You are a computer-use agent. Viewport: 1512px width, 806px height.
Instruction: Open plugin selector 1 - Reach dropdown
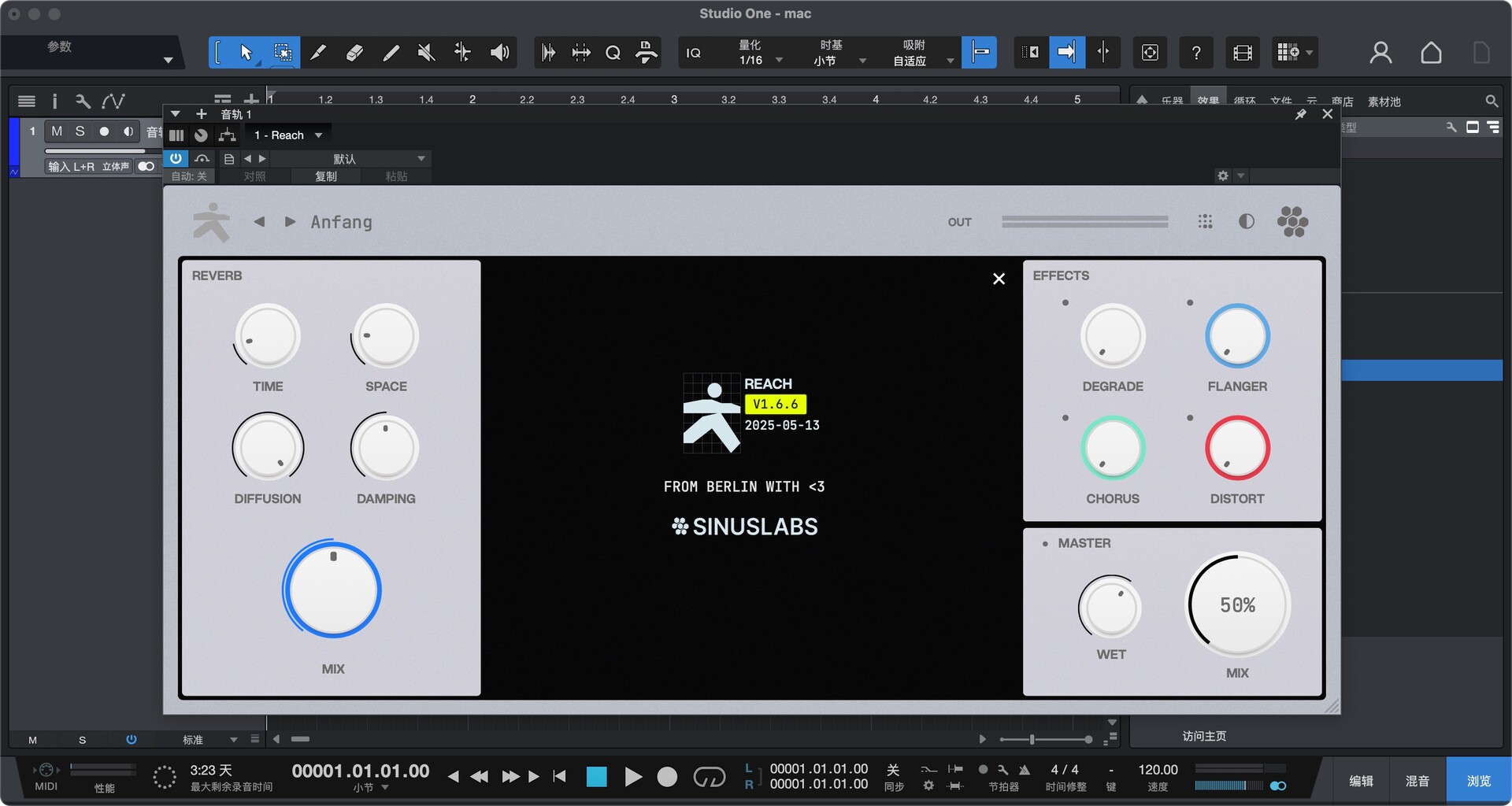[x=287, y=135]
